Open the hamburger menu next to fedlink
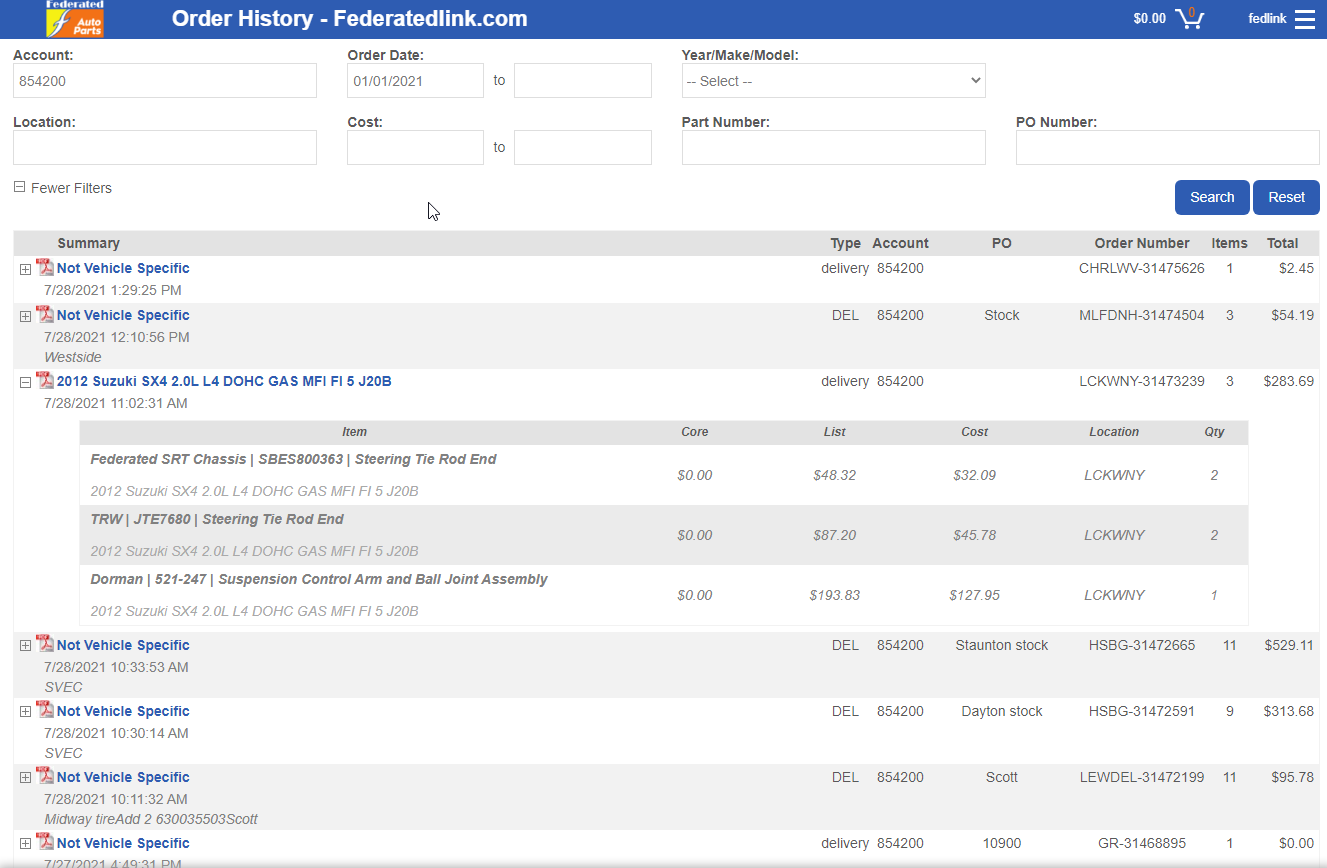This screenshot has width=1327, height=868. click(1304, 19)
